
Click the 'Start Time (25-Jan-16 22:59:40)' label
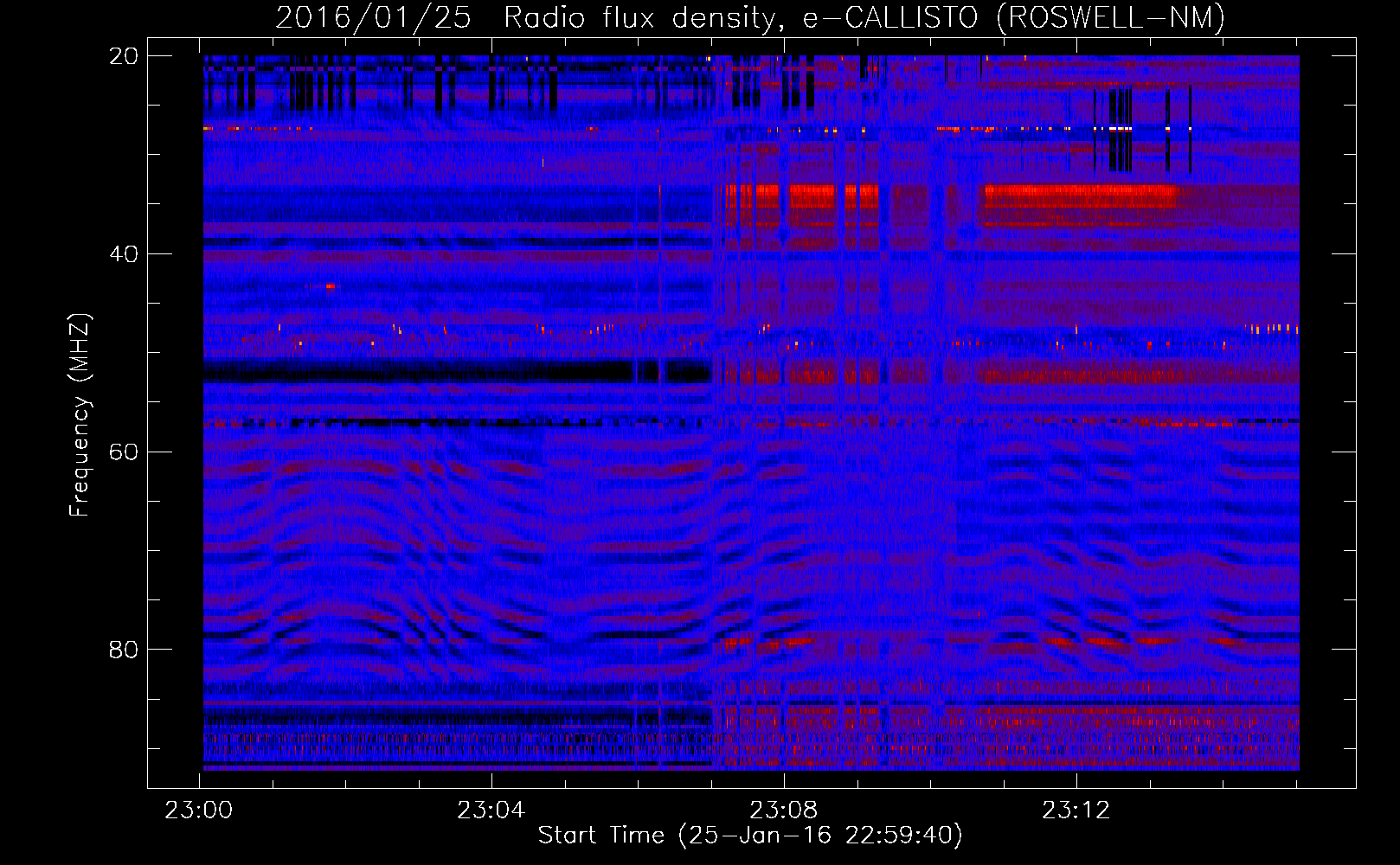coord(750,836)
